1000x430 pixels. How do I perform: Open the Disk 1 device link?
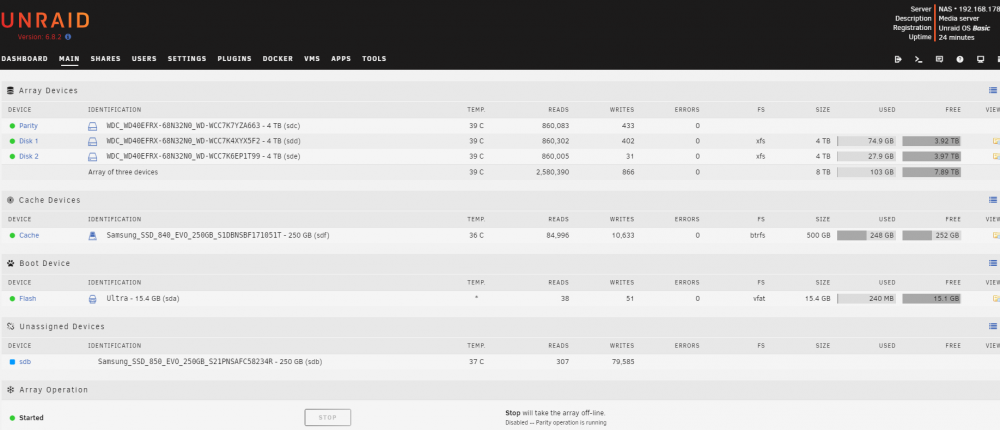pos(29,141)
